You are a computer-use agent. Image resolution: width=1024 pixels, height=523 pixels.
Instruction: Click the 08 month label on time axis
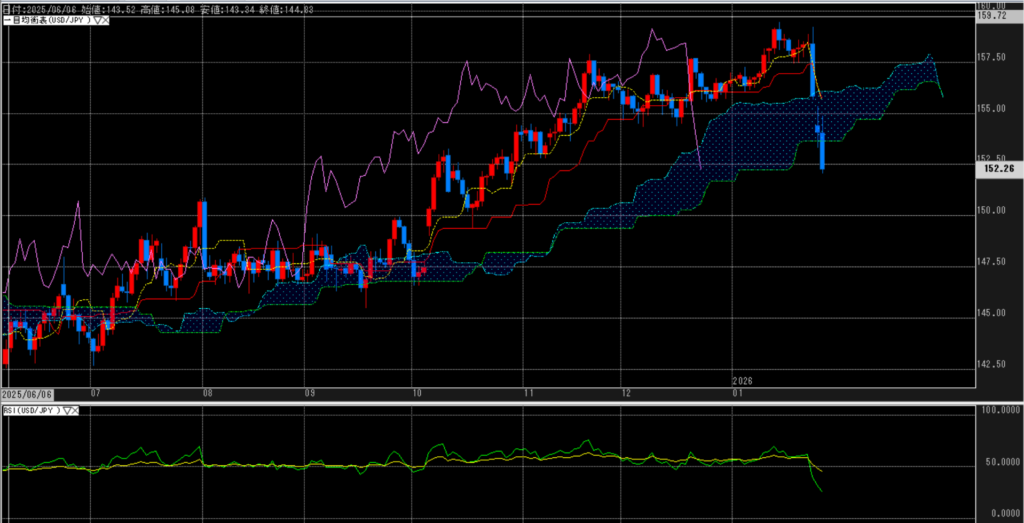pyautogui.click(x=206, y=394)
